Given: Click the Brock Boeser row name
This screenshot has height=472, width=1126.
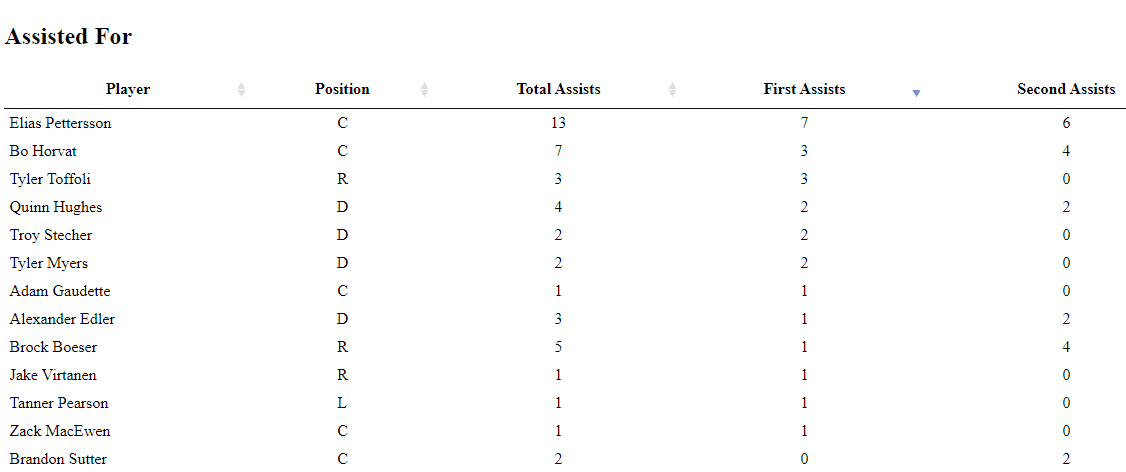Looking at the screenshot, I should 54,347.
